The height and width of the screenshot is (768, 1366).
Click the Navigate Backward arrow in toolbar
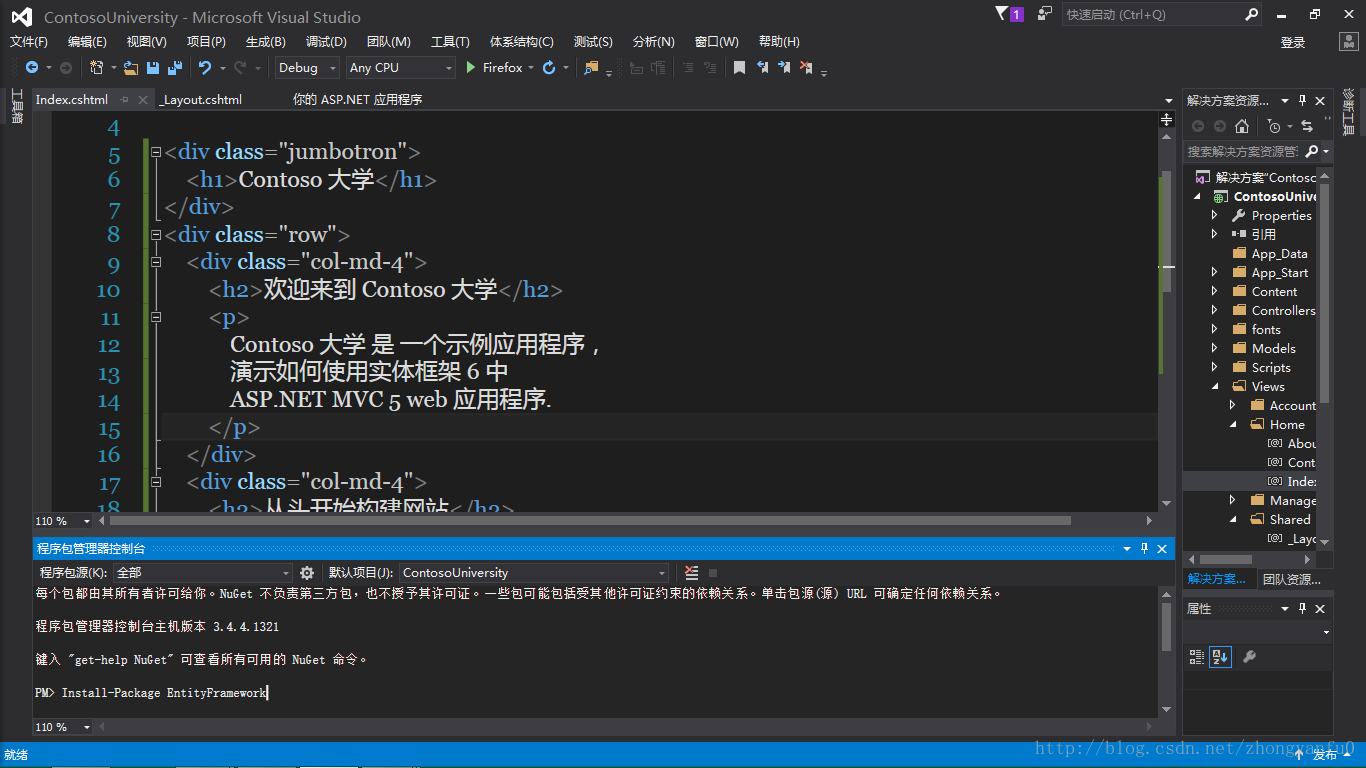(32, 68)
